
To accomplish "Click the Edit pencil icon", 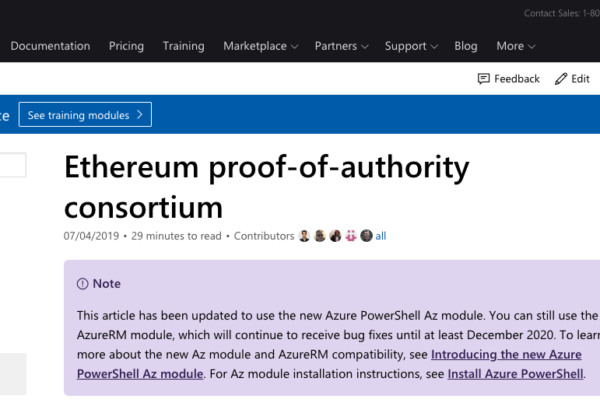I will [x=561, y=79].
